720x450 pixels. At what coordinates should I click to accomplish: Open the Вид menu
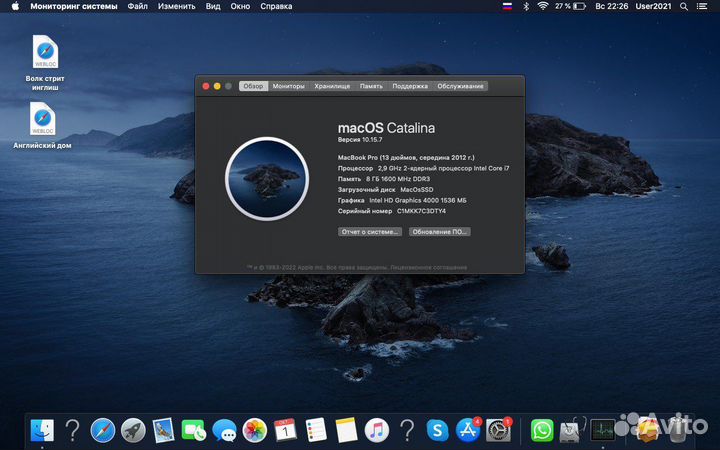pyautogui.click(x=213, y=6)
